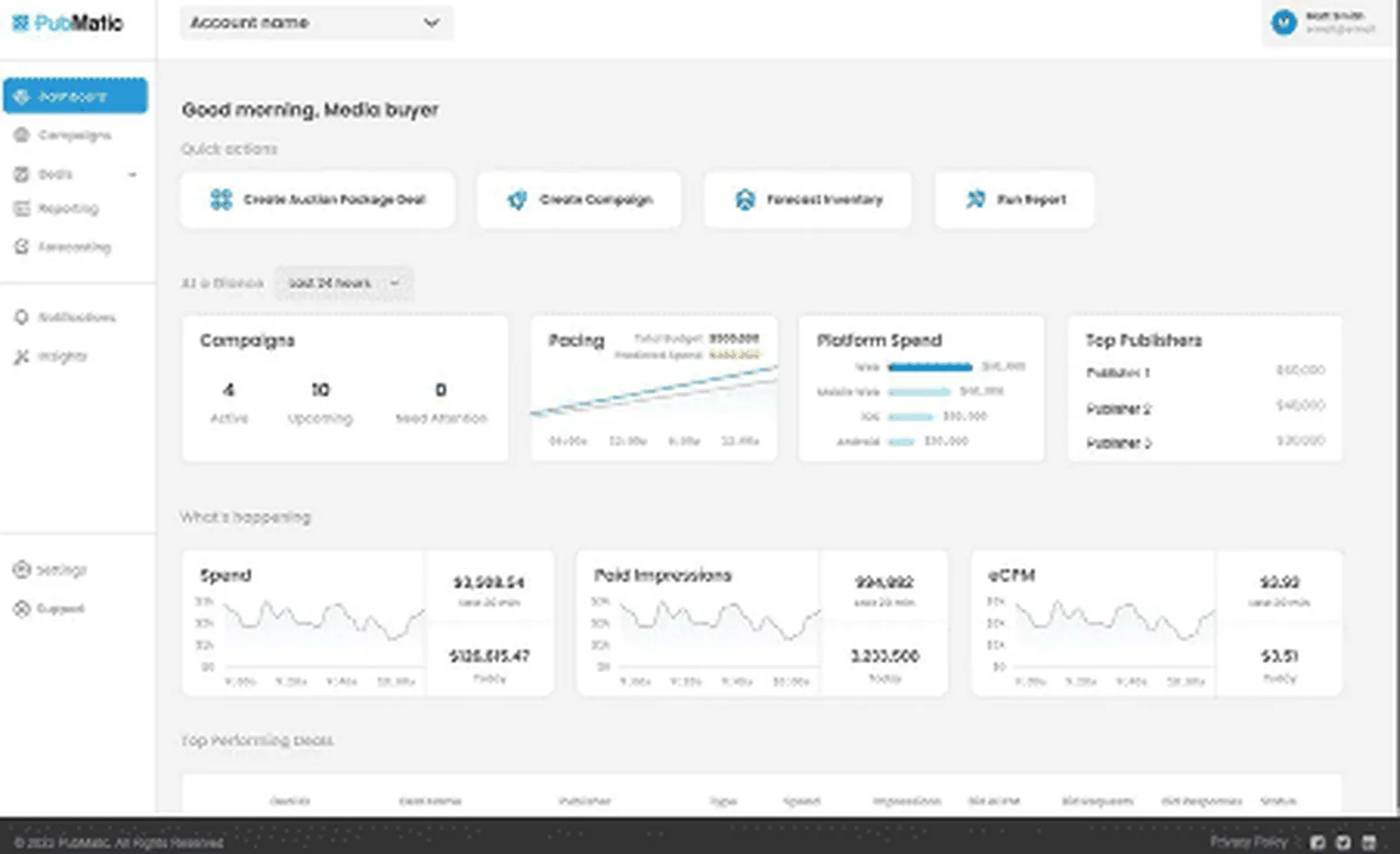
Task: Select the Dashboard icon in sidebar
Action: (x=22, y=96)
